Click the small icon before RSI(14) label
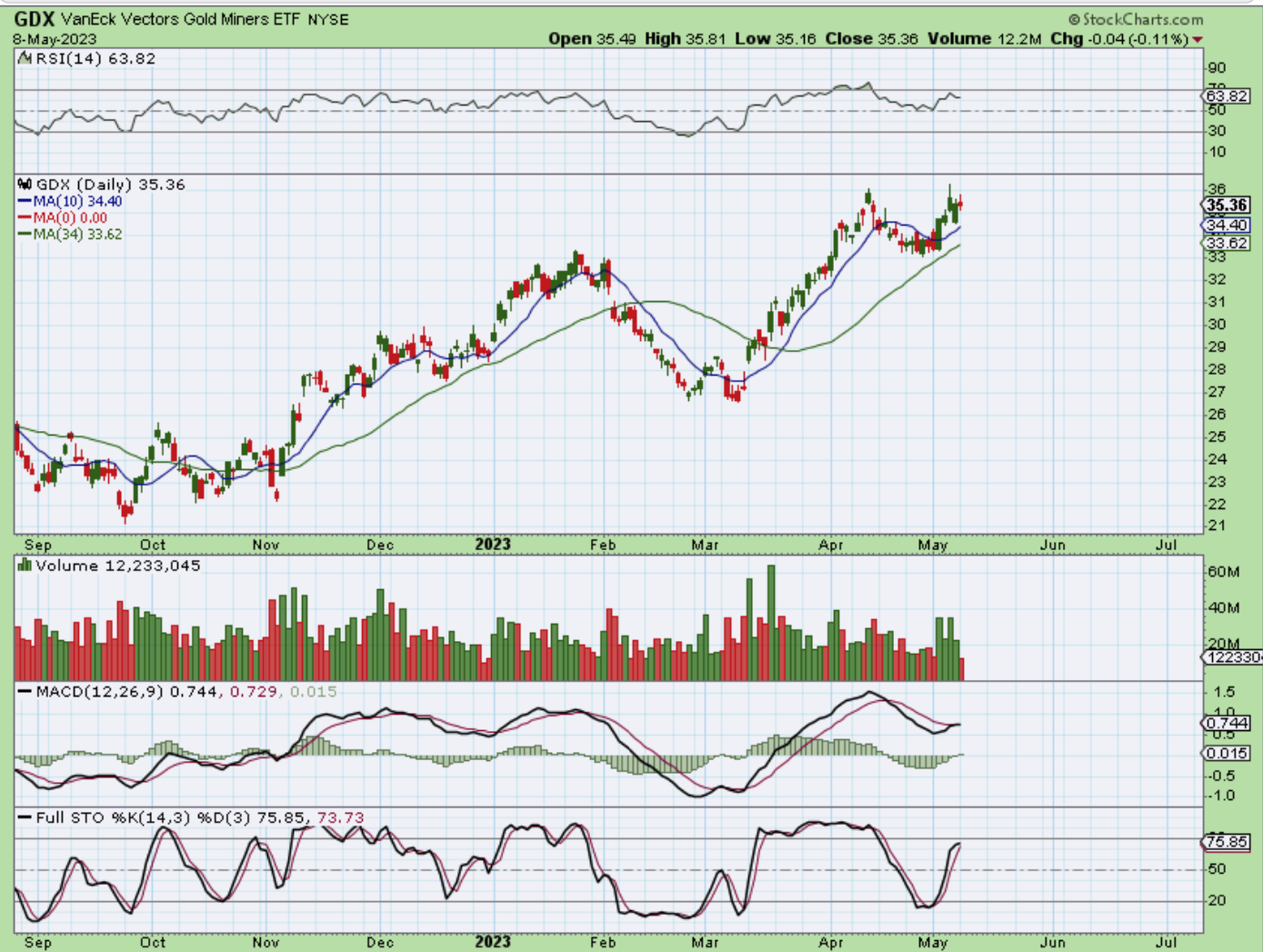This screenshot has width=1263, height=952. pos(25,58)
